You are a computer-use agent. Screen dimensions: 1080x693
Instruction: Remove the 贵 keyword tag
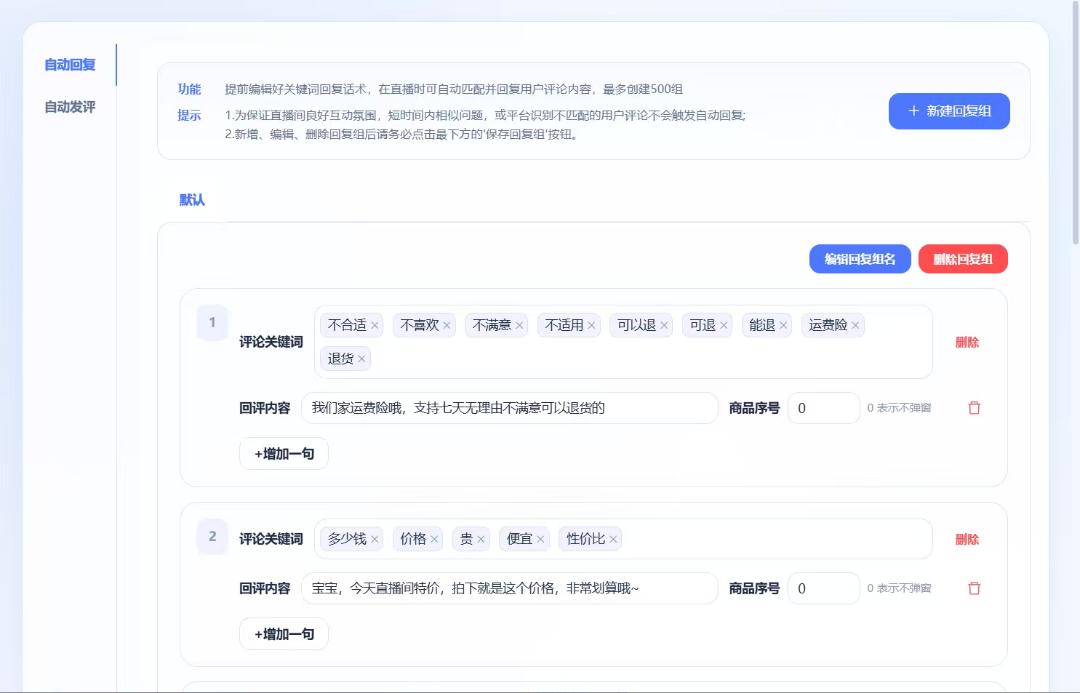(x=481, y=539)
